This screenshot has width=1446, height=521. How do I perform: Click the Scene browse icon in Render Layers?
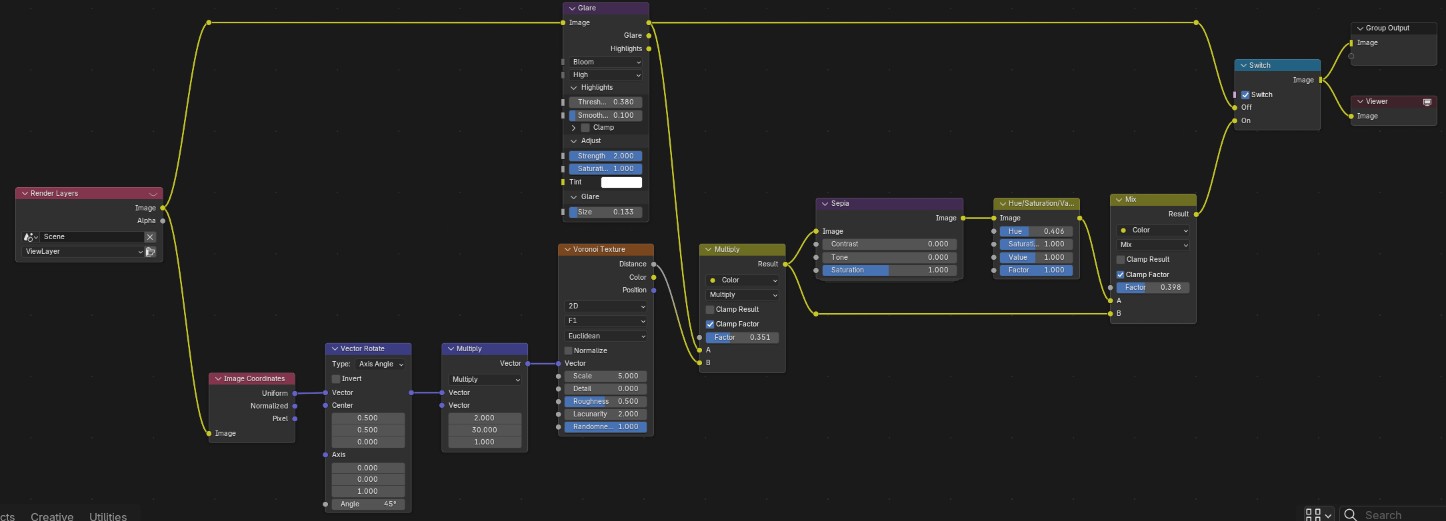[x=30, y=237]
